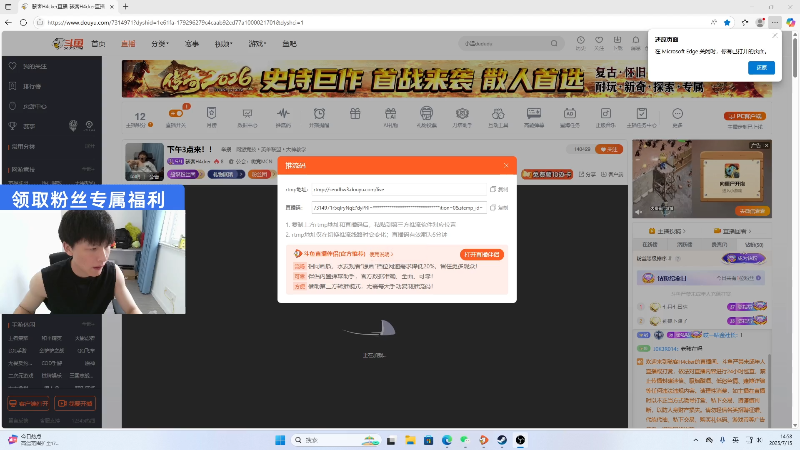Click the orange 关注 follow button
The height and width of the screenshot is (450, 800).
point(609,149)
